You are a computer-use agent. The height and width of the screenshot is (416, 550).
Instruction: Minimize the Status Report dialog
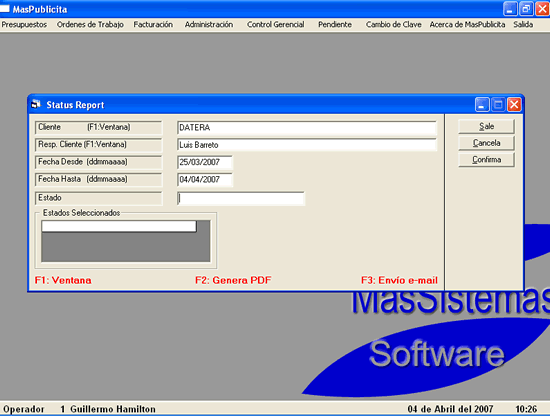tap(482, 105)
